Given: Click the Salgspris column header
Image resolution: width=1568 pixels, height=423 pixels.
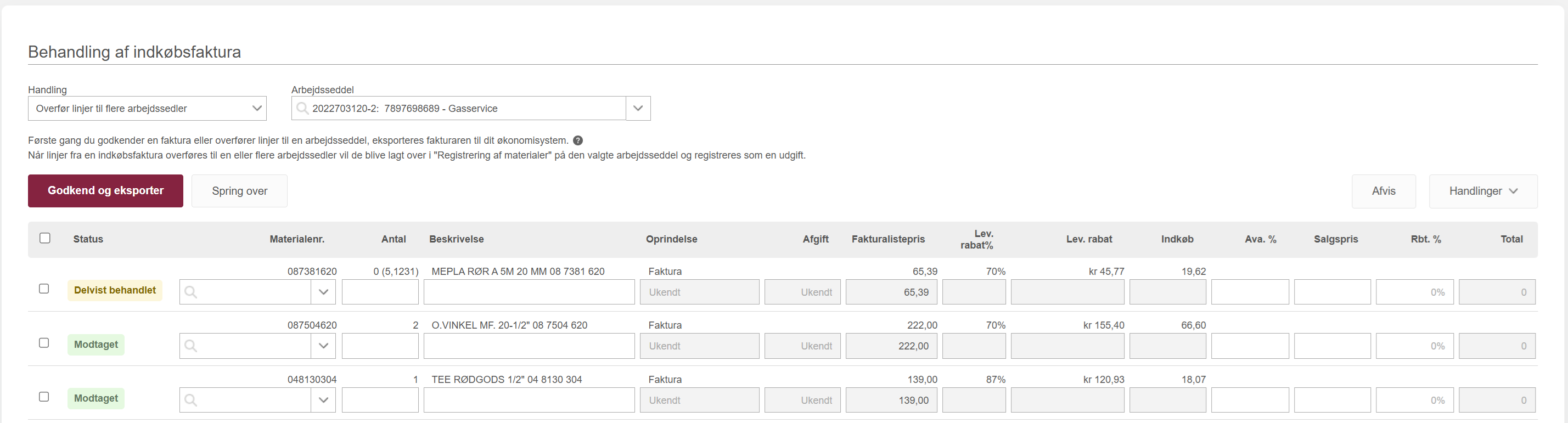Looking at the screenshot, I should (1336, 239).
